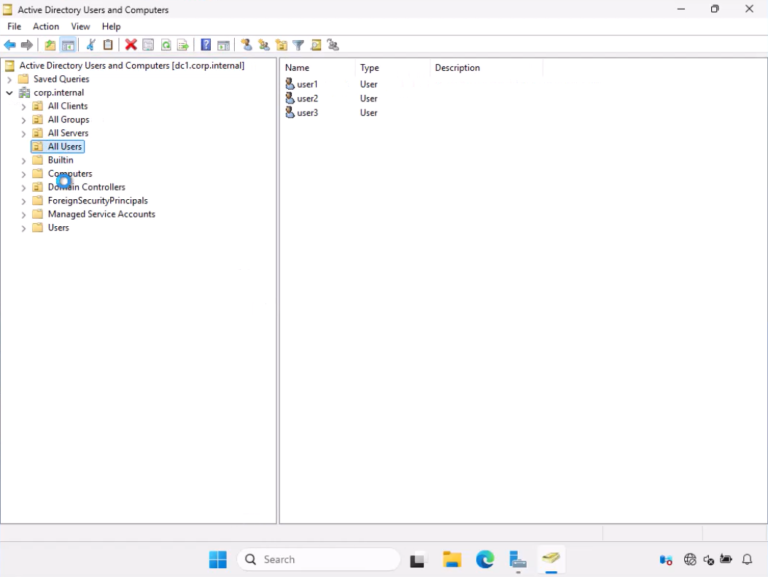This screenshot has width=768, height=577.
Task: Select the corp.internal domain
Action: (x=59, y=93)
